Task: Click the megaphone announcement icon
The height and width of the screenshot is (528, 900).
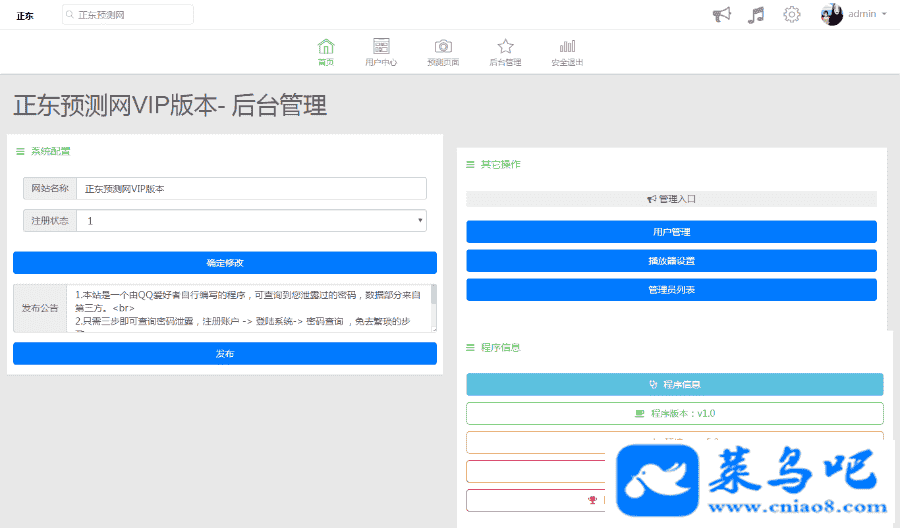Action: click(721, 14)
